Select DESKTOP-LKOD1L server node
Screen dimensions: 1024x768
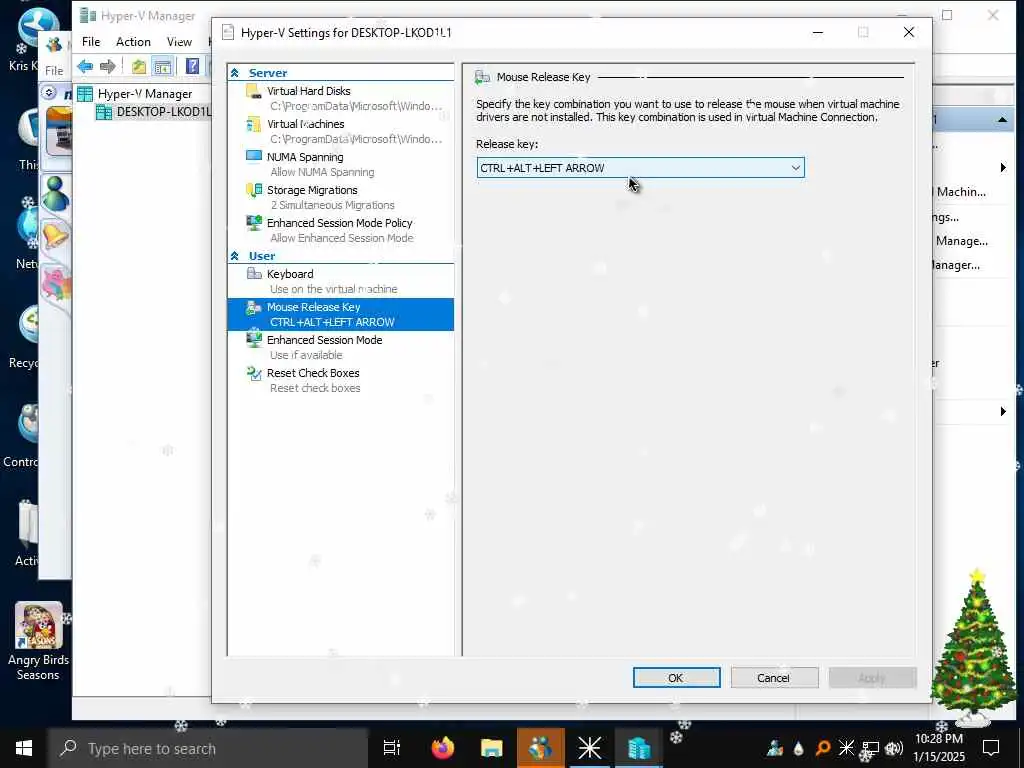[163, 112]
